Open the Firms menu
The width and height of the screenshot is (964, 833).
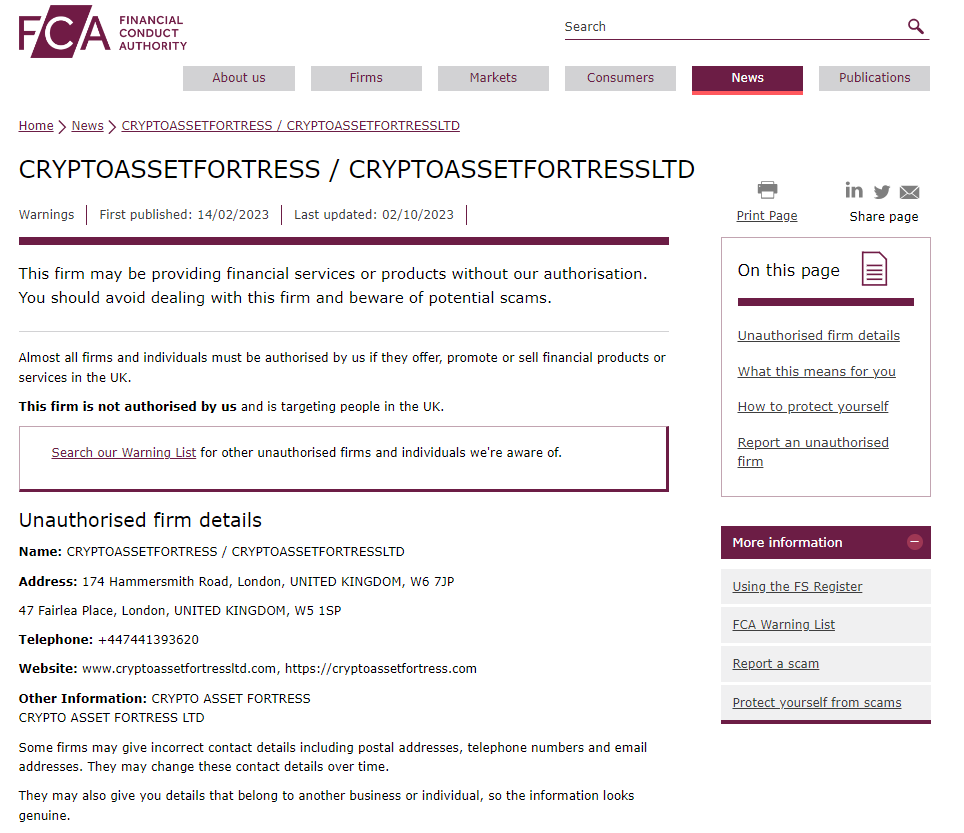pyautogui.click(x=366, y=78)
